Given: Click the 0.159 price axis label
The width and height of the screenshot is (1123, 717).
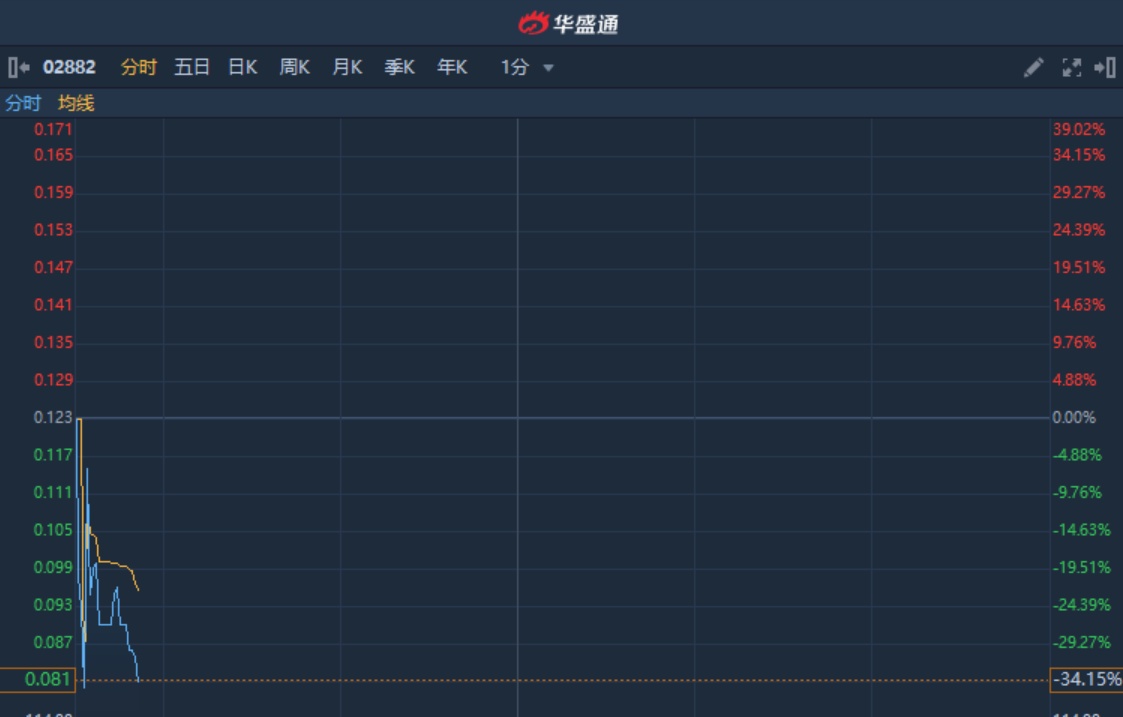Looking at the screenshot, I should [53, 192].
